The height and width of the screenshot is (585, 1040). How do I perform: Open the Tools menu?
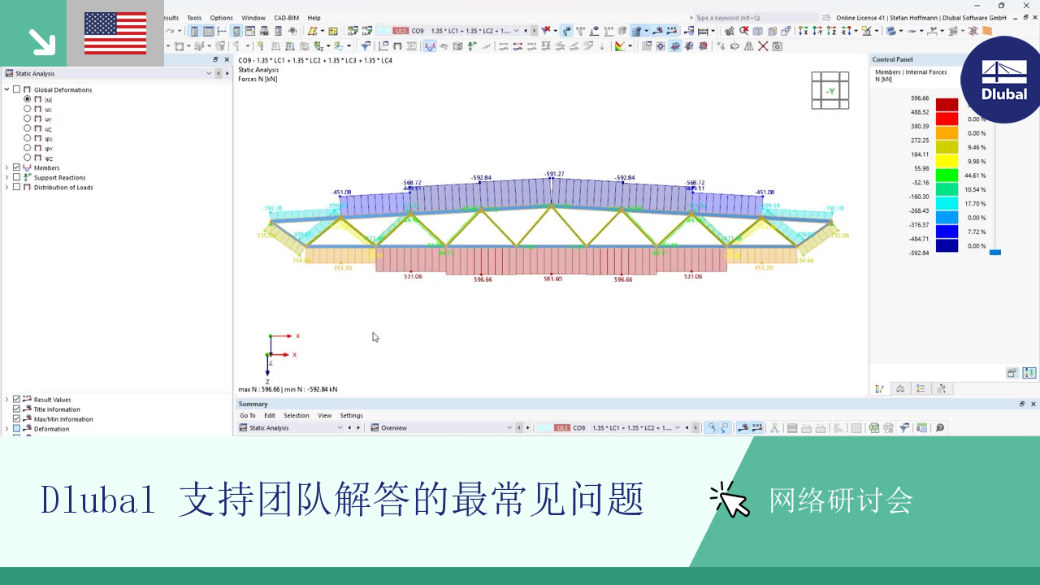click(x=194, y=18)
